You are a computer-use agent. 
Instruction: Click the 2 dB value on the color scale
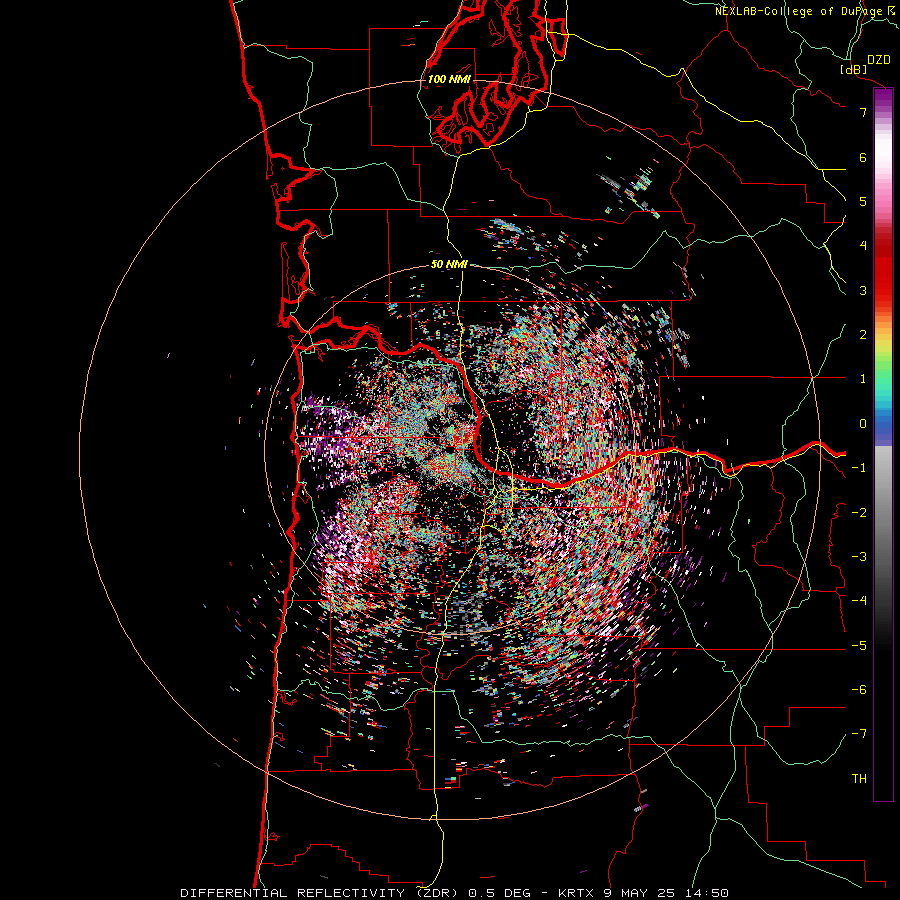click(x=863, y=335)
